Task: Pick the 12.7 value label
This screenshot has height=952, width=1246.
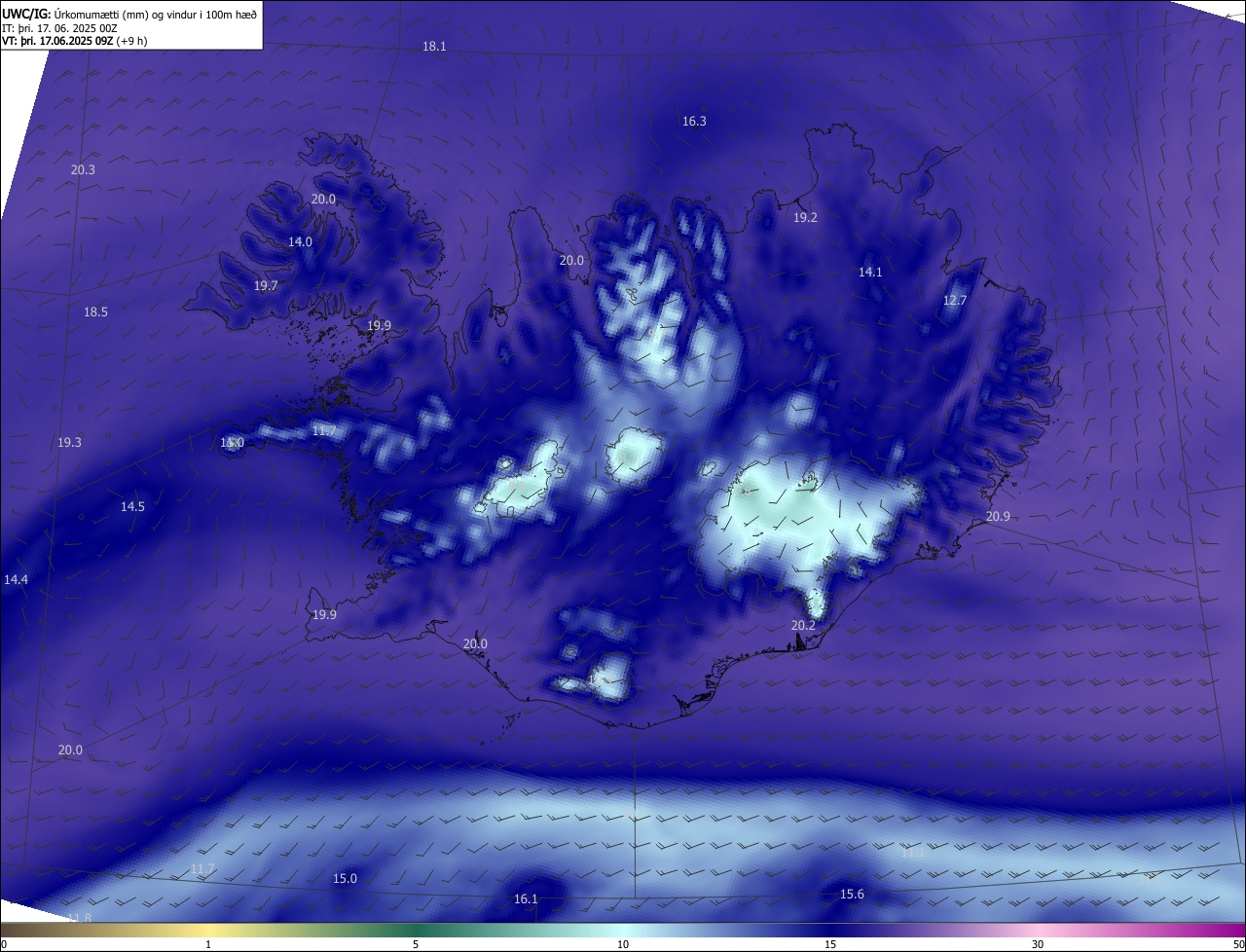Action: [955, 301]
